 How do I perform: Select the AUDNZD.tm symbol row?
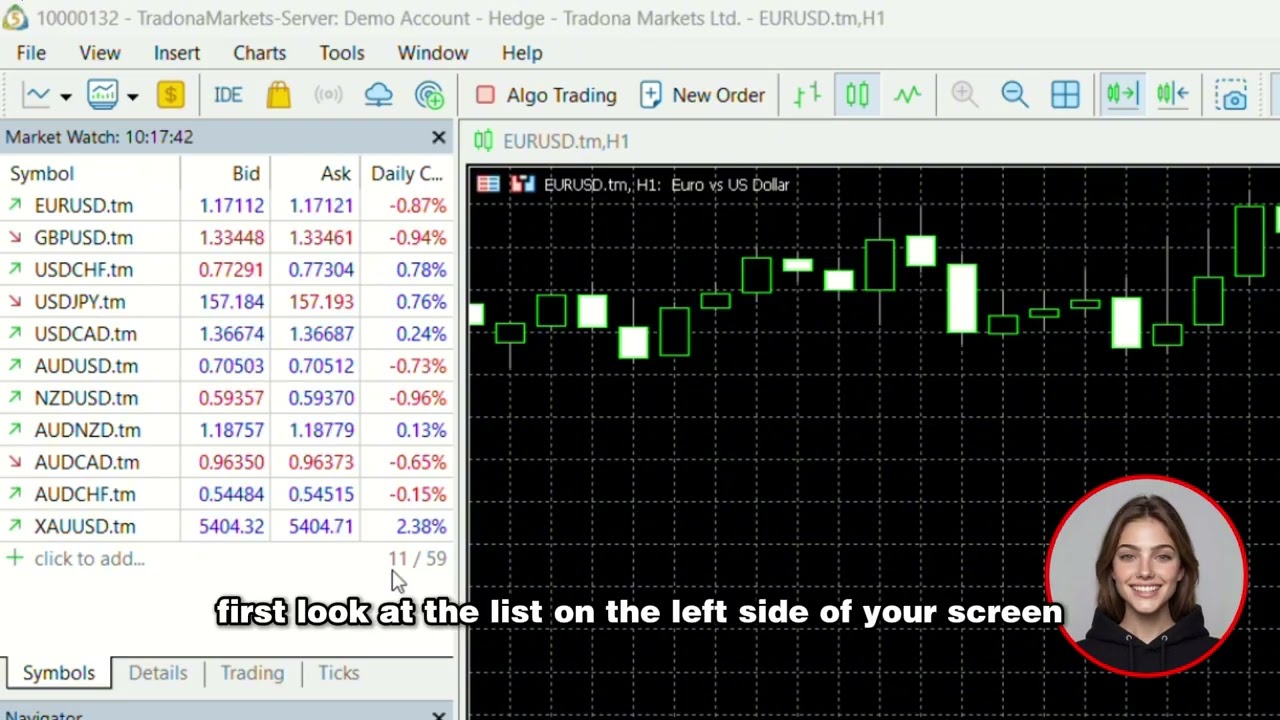[227, 430]
